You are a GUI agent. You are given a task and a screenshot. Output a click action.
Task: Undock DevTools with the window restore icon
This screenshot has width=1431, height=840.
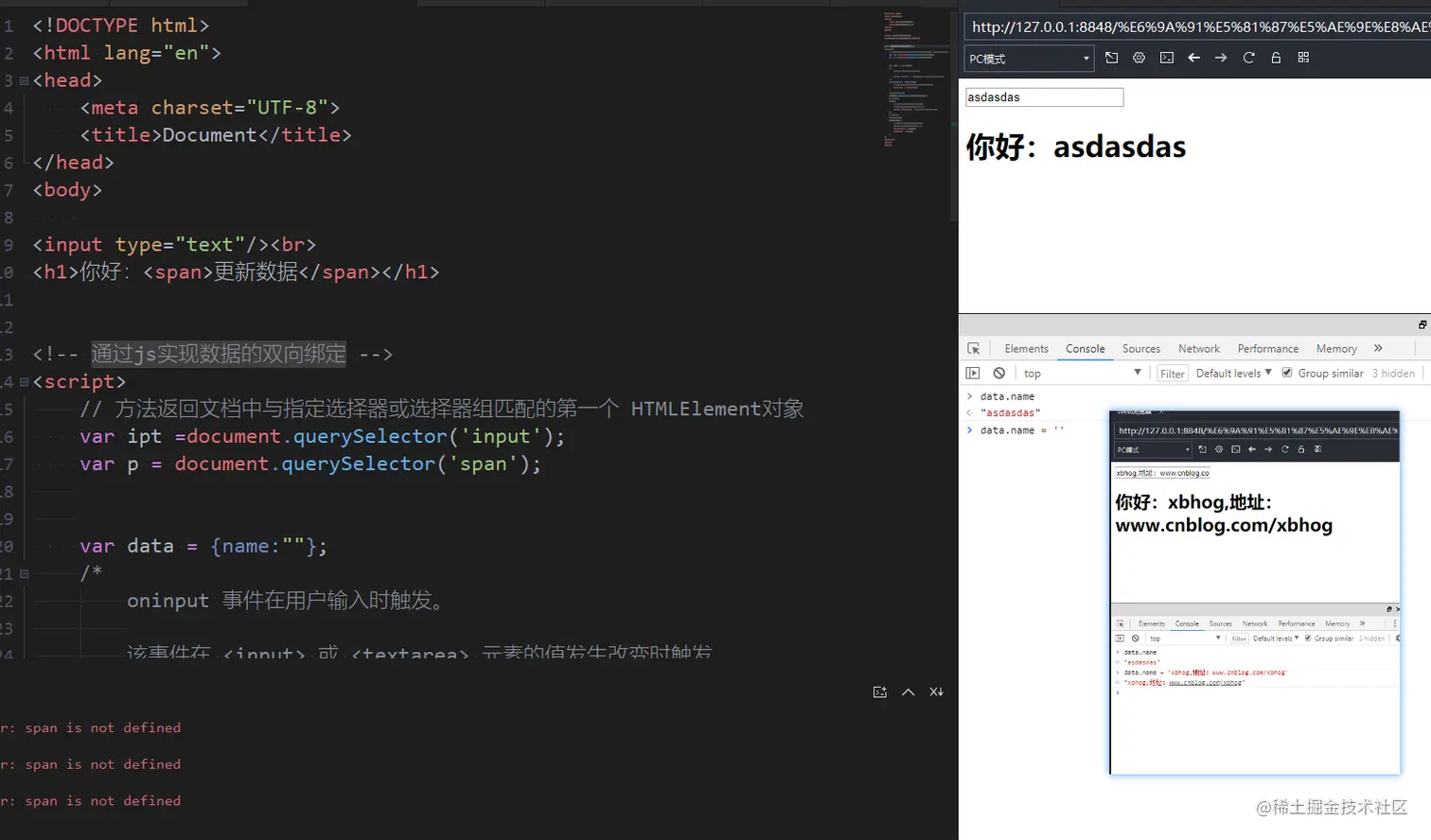point(1422,324)
